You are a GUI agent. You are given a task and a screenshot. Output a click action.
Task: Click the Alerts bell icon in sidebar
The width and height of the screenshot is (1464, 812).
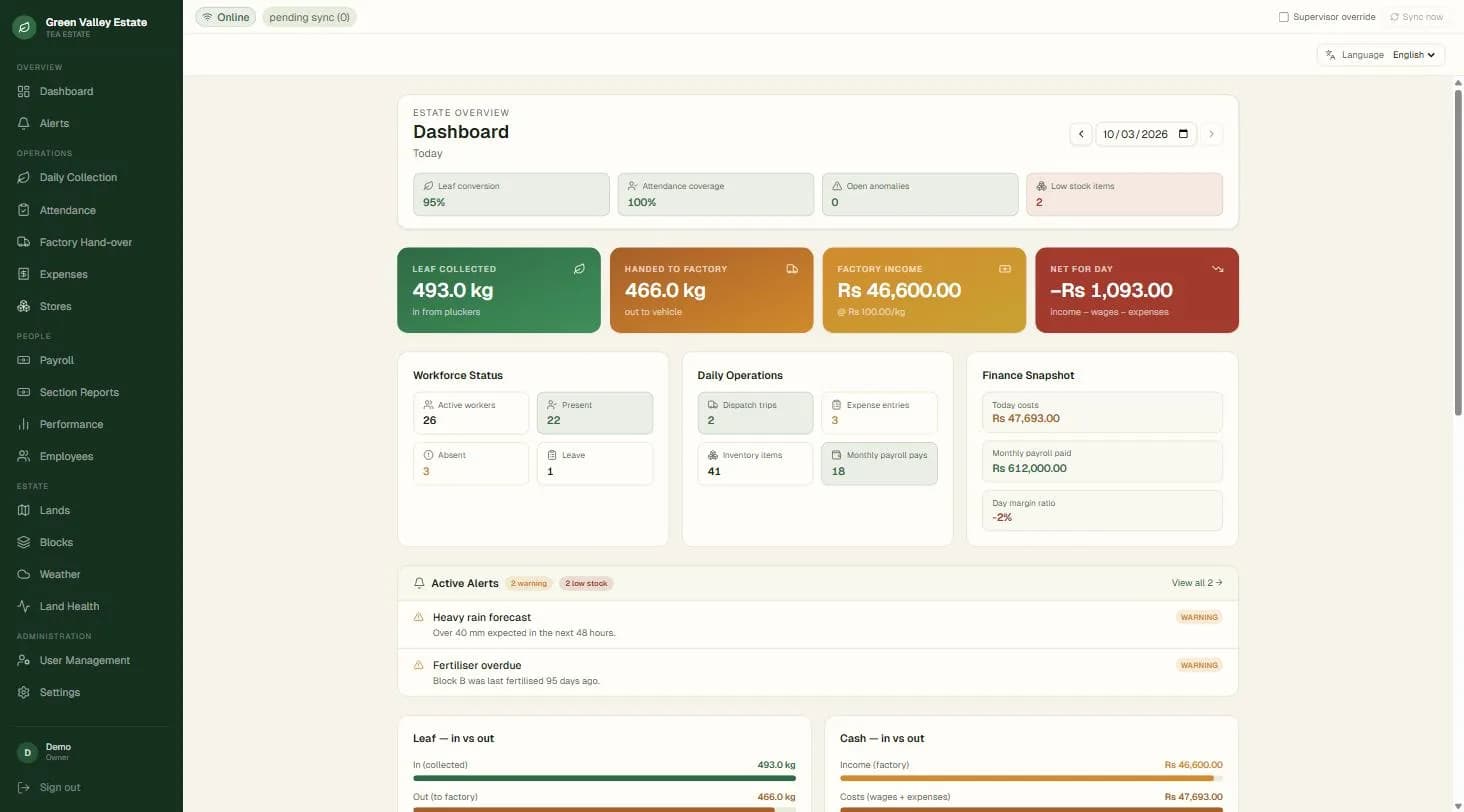tap(24, 123)
